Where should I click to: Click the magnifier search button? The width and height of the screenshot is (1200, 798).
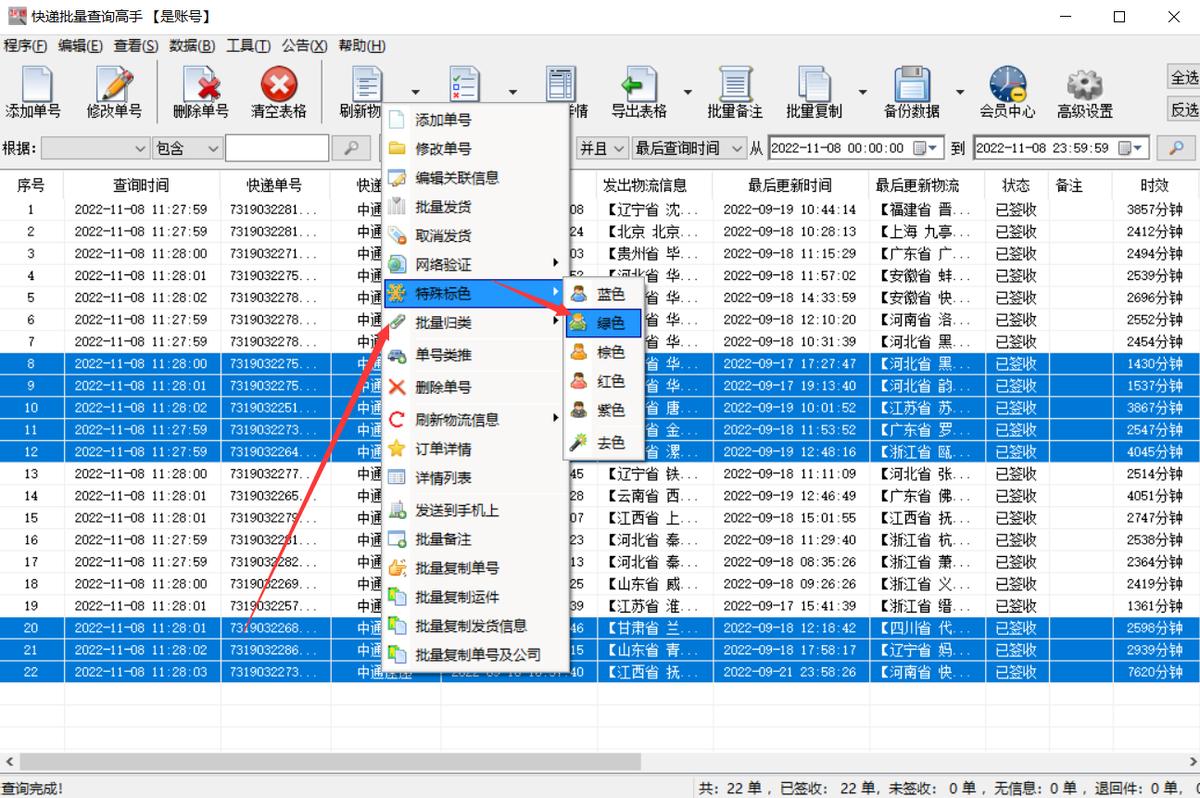tap(350, 147)
